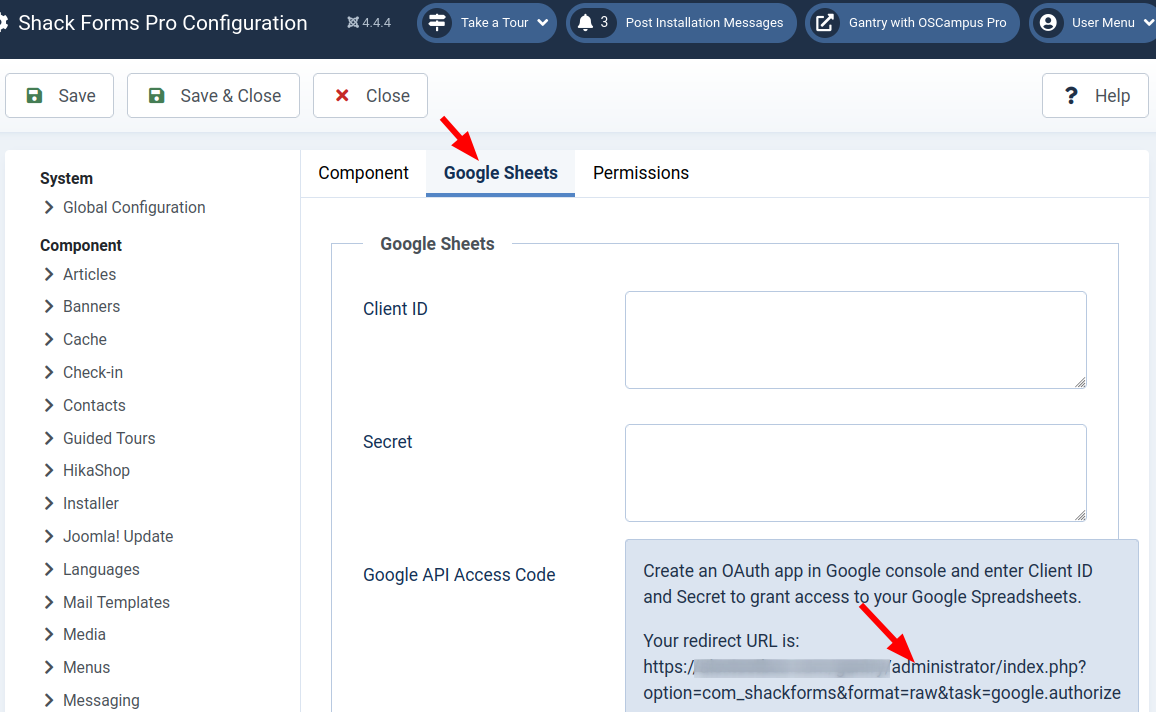Screen dimensions: 1156x712
Task: Open Contacts configuration
Action: pos(94,405)
